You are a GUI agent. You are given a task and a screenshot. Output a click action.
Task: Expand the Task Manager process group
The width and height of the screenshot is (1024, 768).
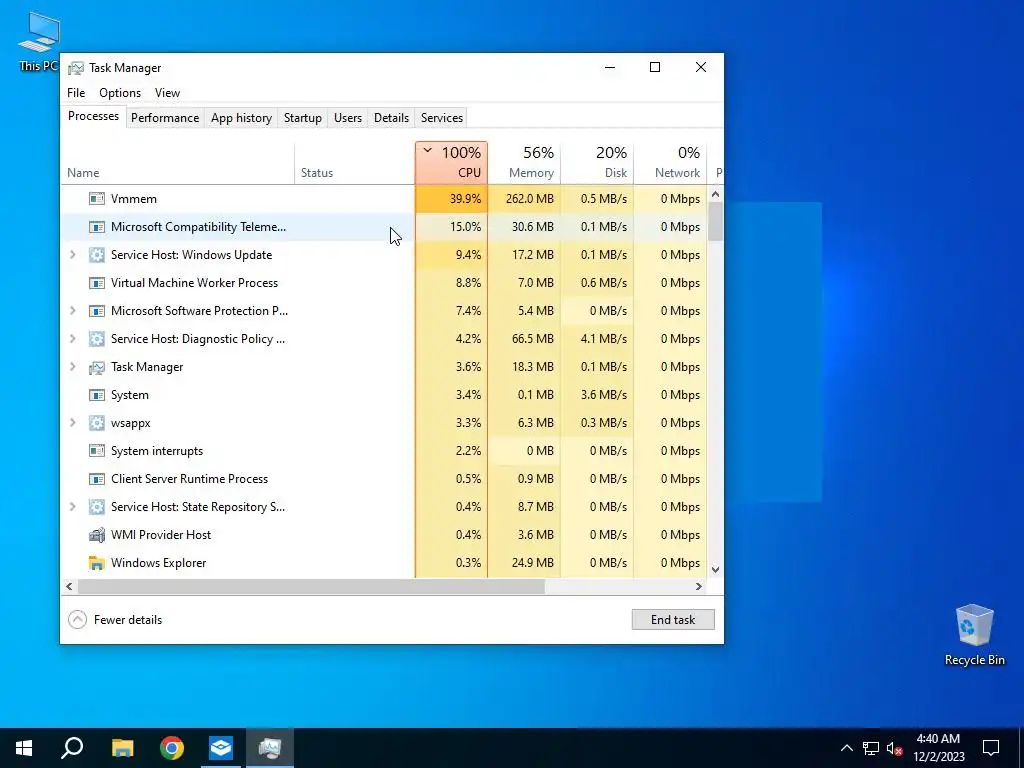point(72,367)
